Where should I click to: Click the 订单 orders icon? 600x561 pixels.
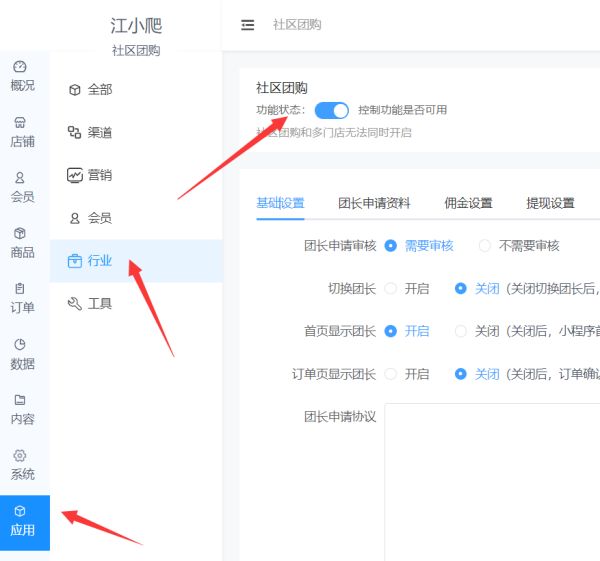[20, 288]
